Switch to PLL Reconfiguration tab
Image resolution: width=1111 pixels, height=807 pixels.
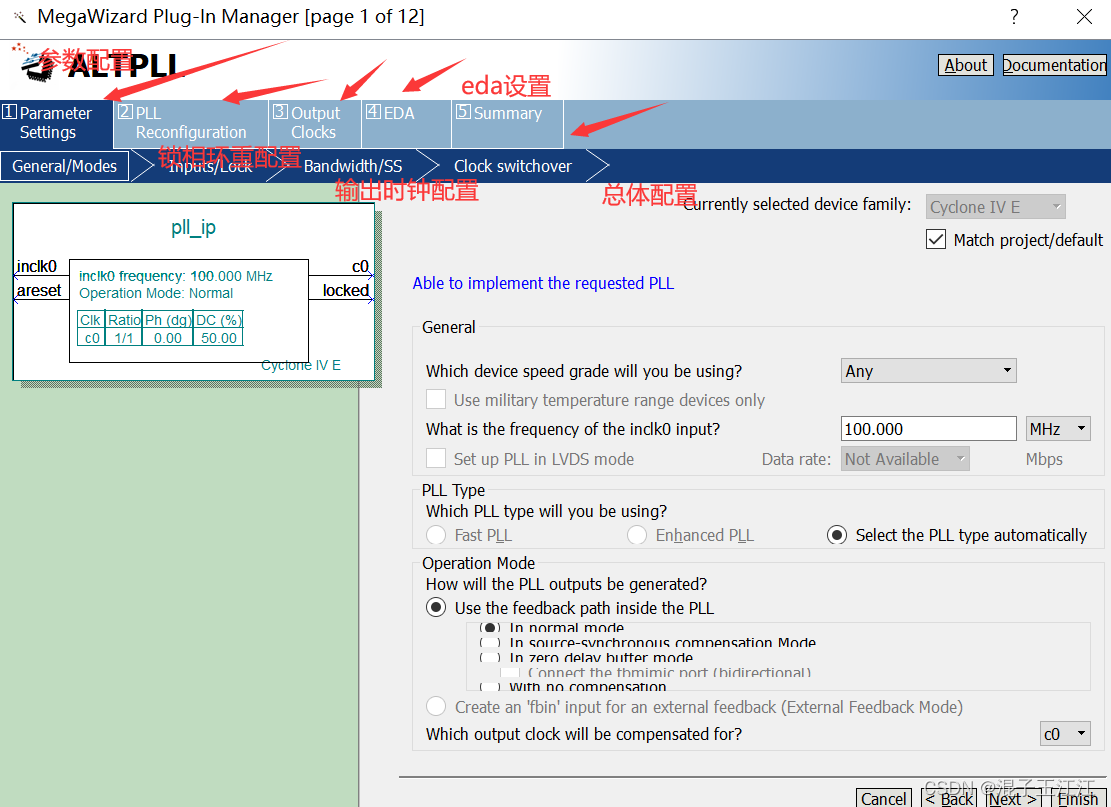[191, 123]
